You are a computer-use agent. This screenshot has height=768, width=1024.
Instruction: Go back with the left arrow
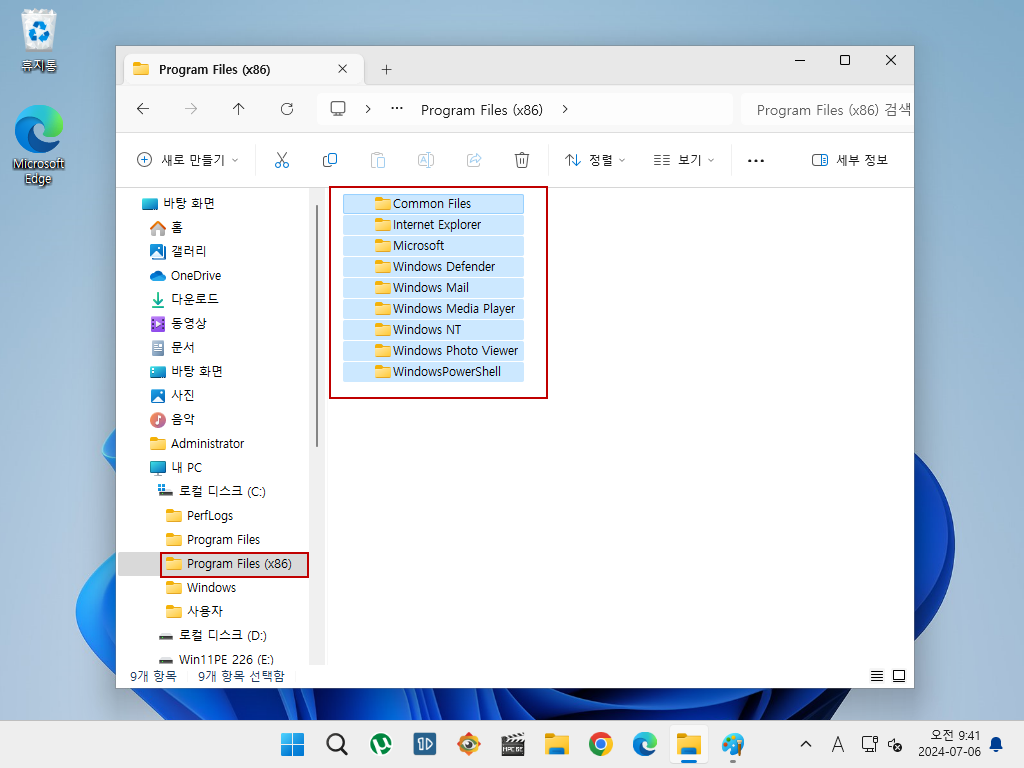click(143, 109)
